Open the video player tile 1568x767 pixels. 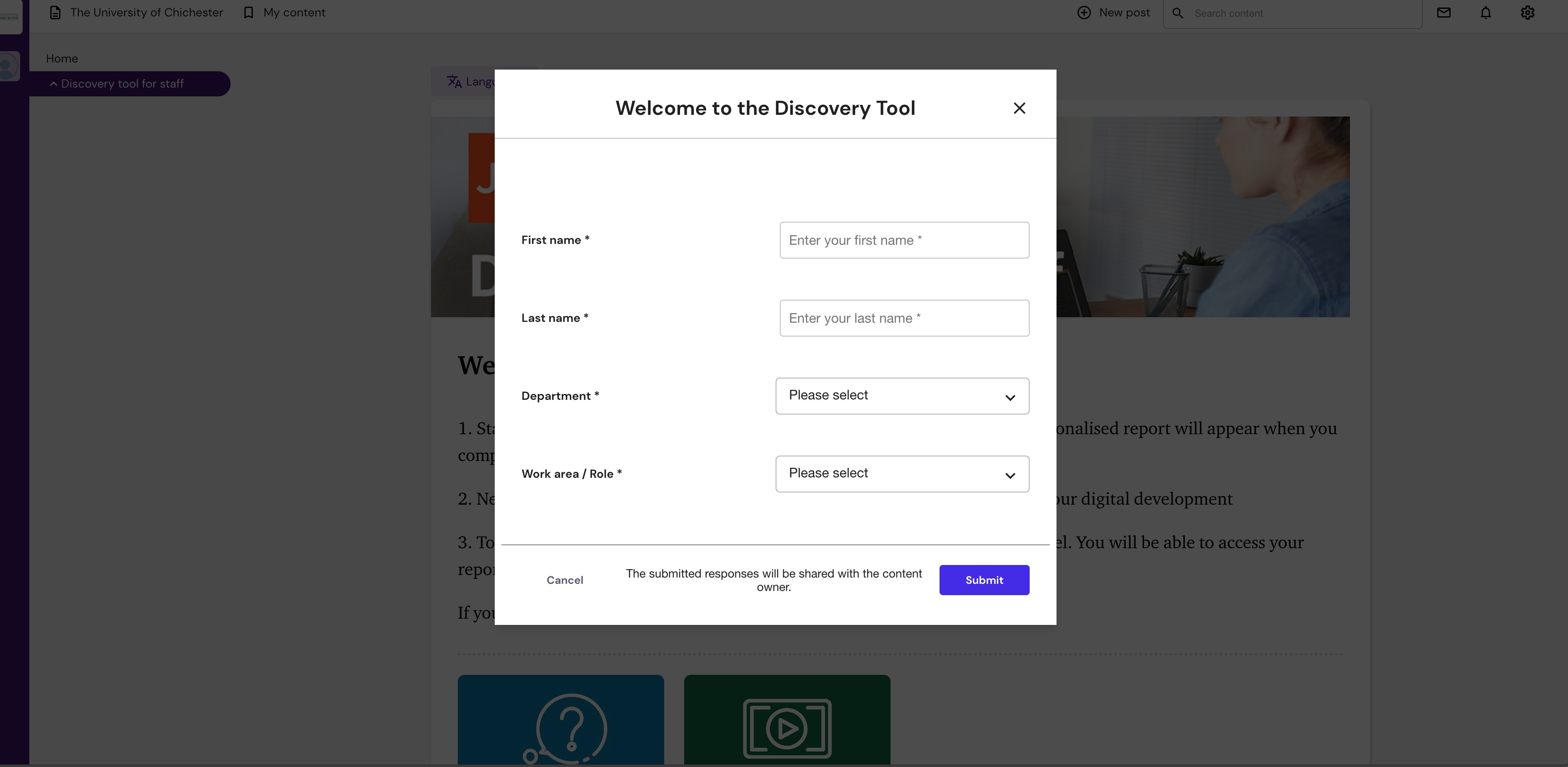[787, 720]
